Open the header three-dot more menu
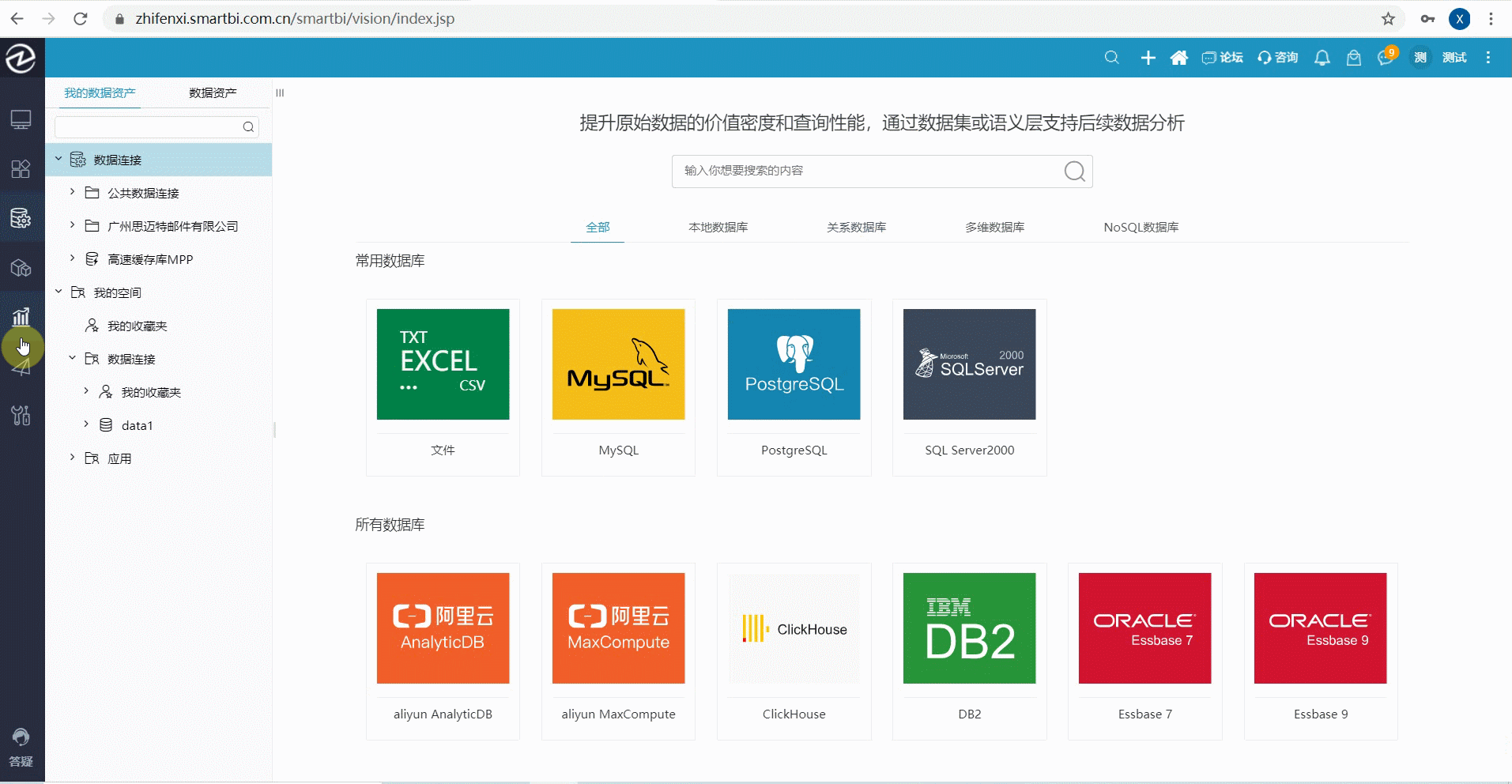The image size is (1512, 784). pyautogui.click(x=1488, y=58)
